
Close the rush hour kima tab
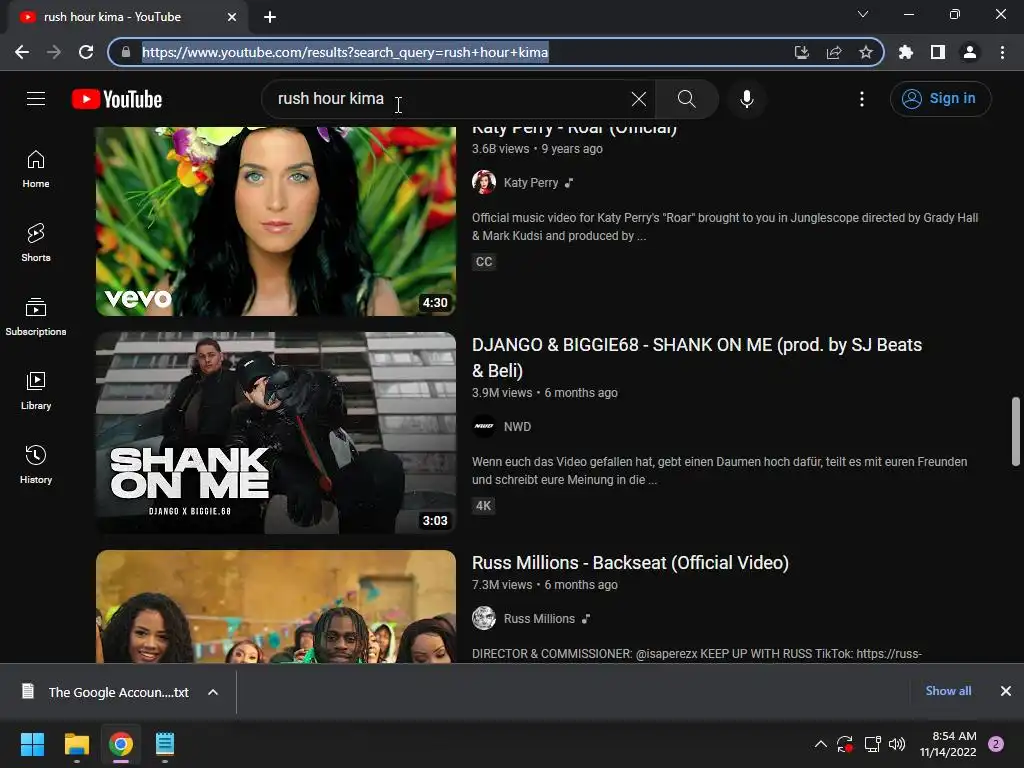click(x=232, y=17)
